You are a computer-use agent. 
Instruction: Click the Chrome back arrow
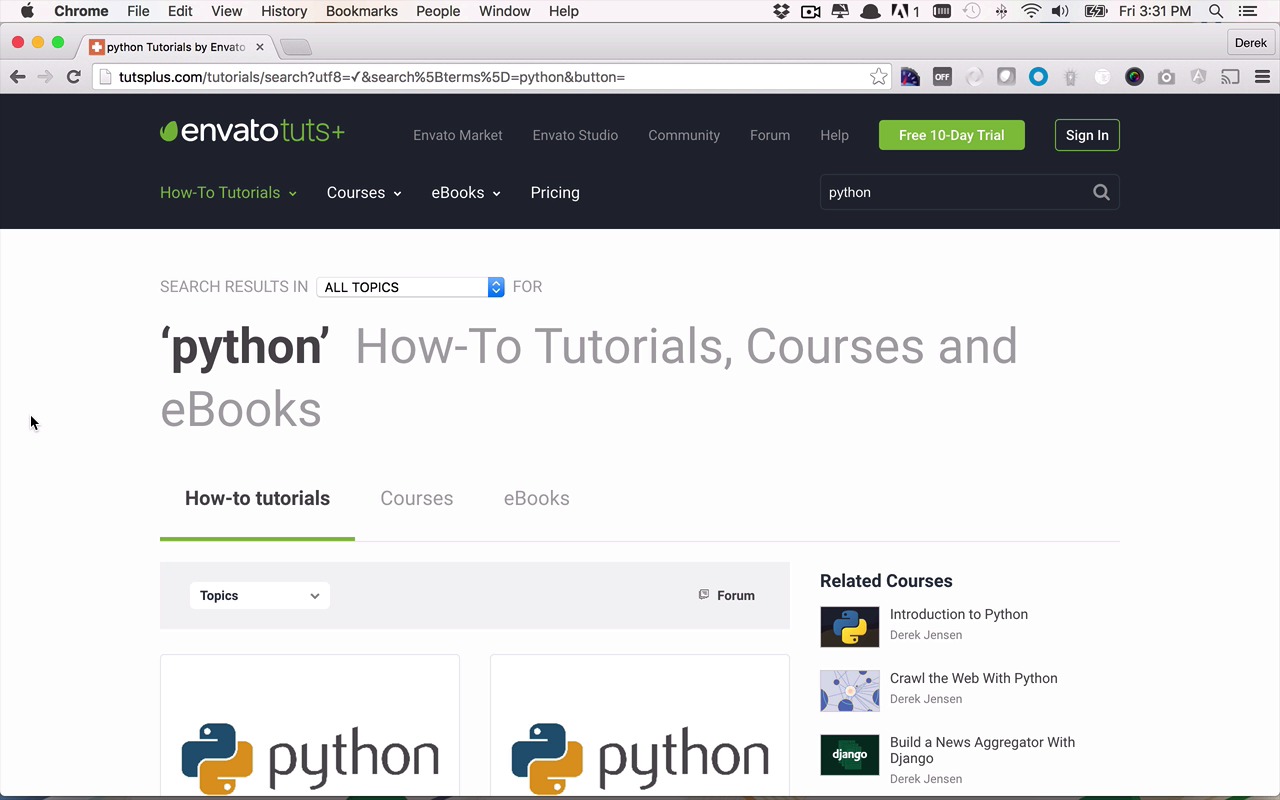[x=18, y=77]
